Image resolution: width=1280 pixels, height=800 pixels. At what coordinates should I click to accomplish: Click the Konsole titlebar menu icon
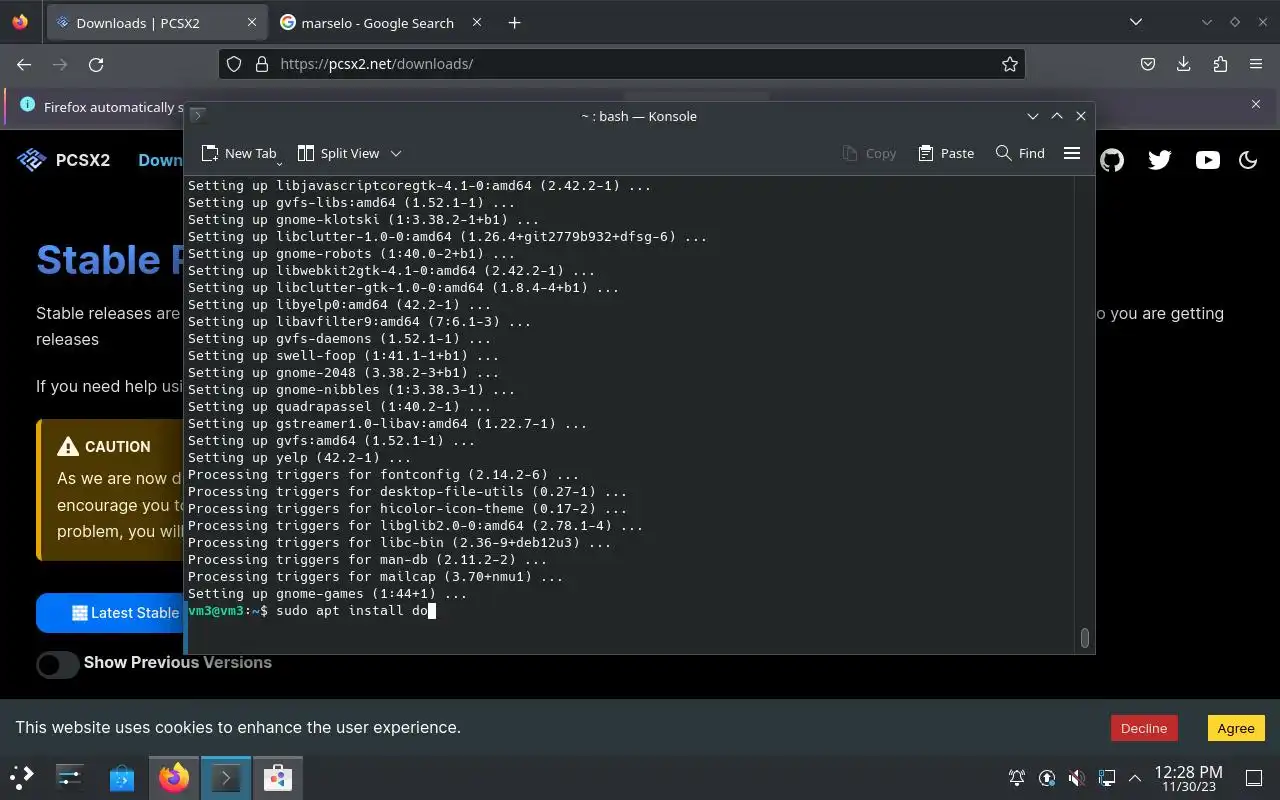198,116
